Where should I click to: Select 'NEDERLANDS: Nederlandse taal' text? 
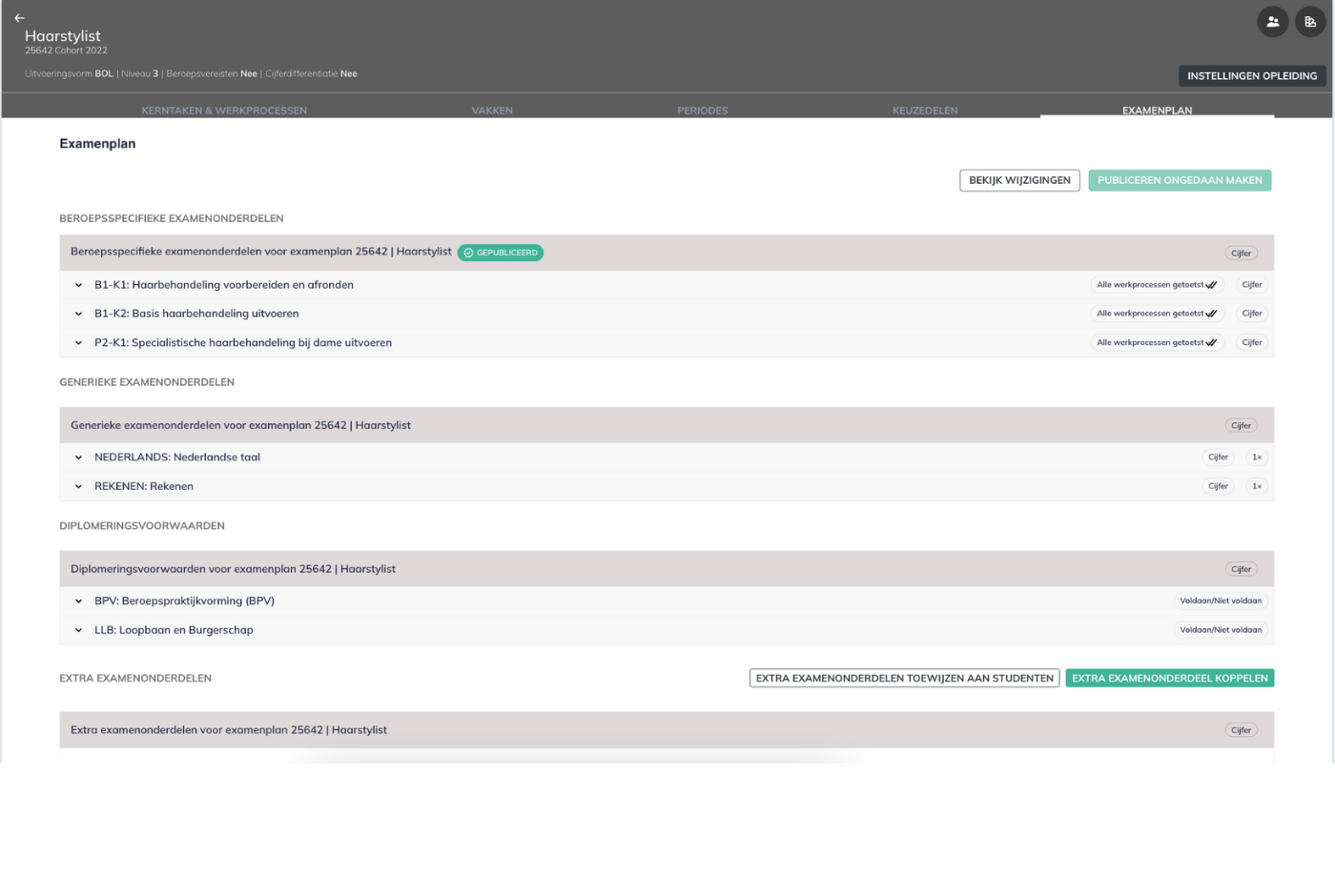(177, 458)
